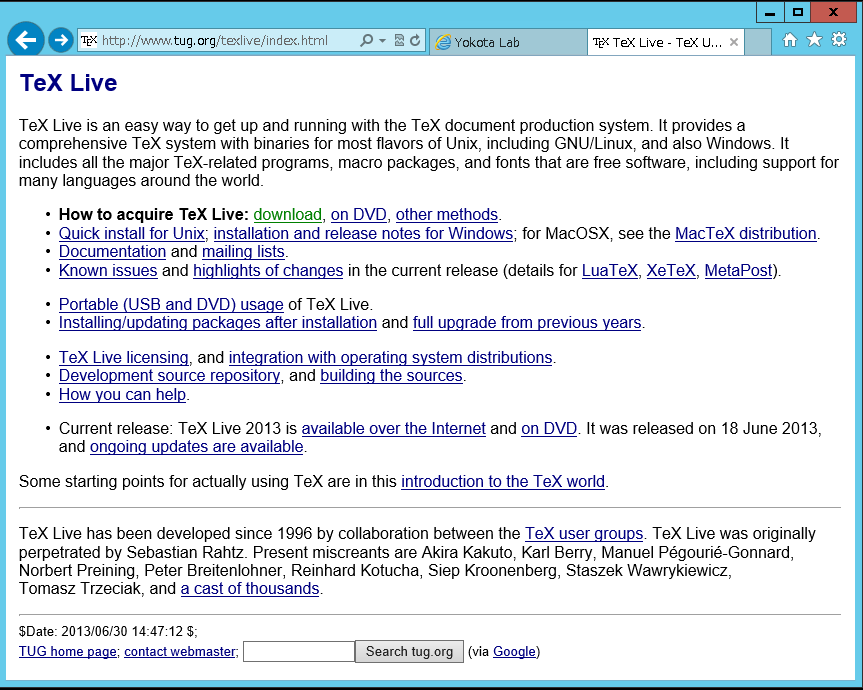
Task: Toggle the Compatibility View icon
Action: click(x=399, y=41)
